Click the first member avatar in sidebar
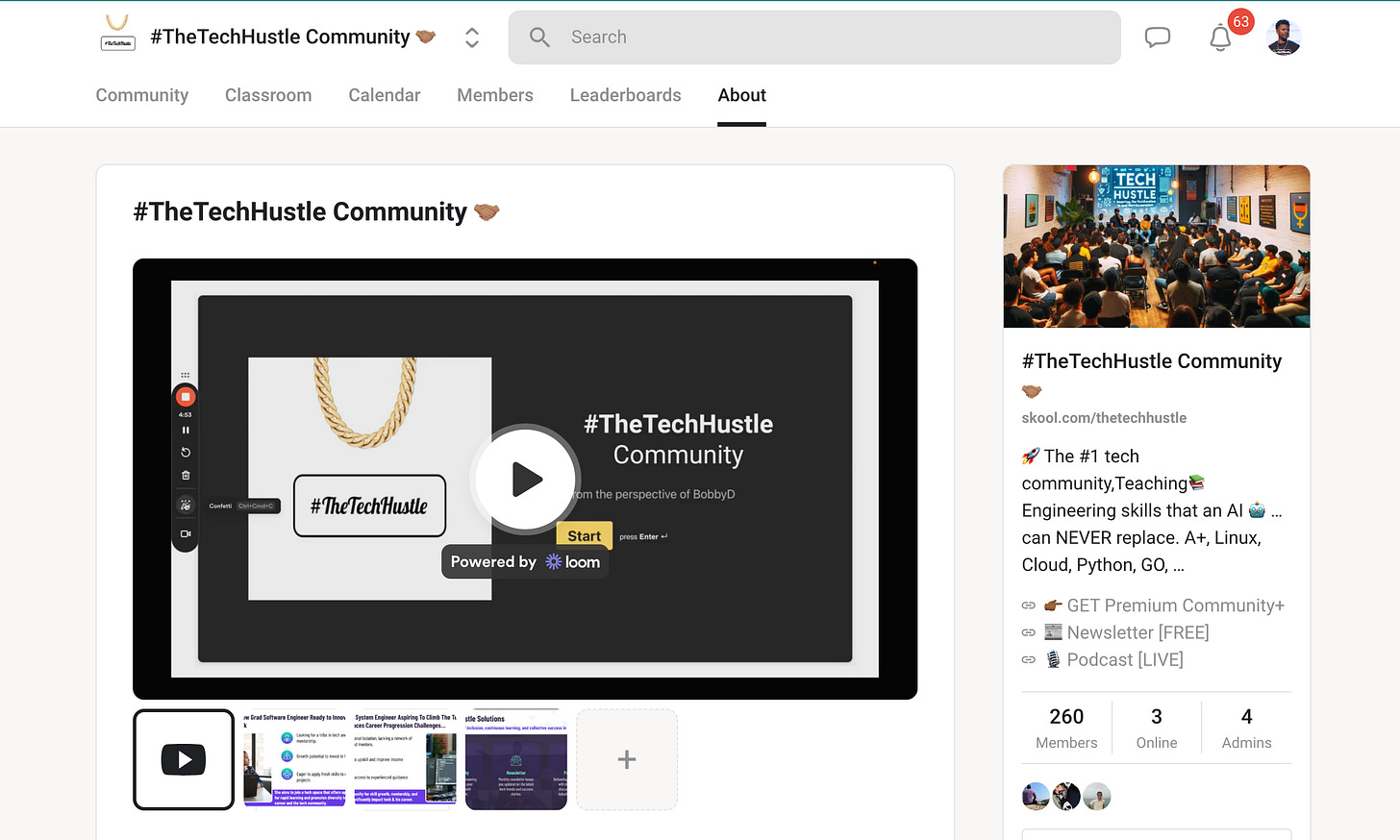The width and height of the screenshot is (1400, 840). coord(1036,797)
